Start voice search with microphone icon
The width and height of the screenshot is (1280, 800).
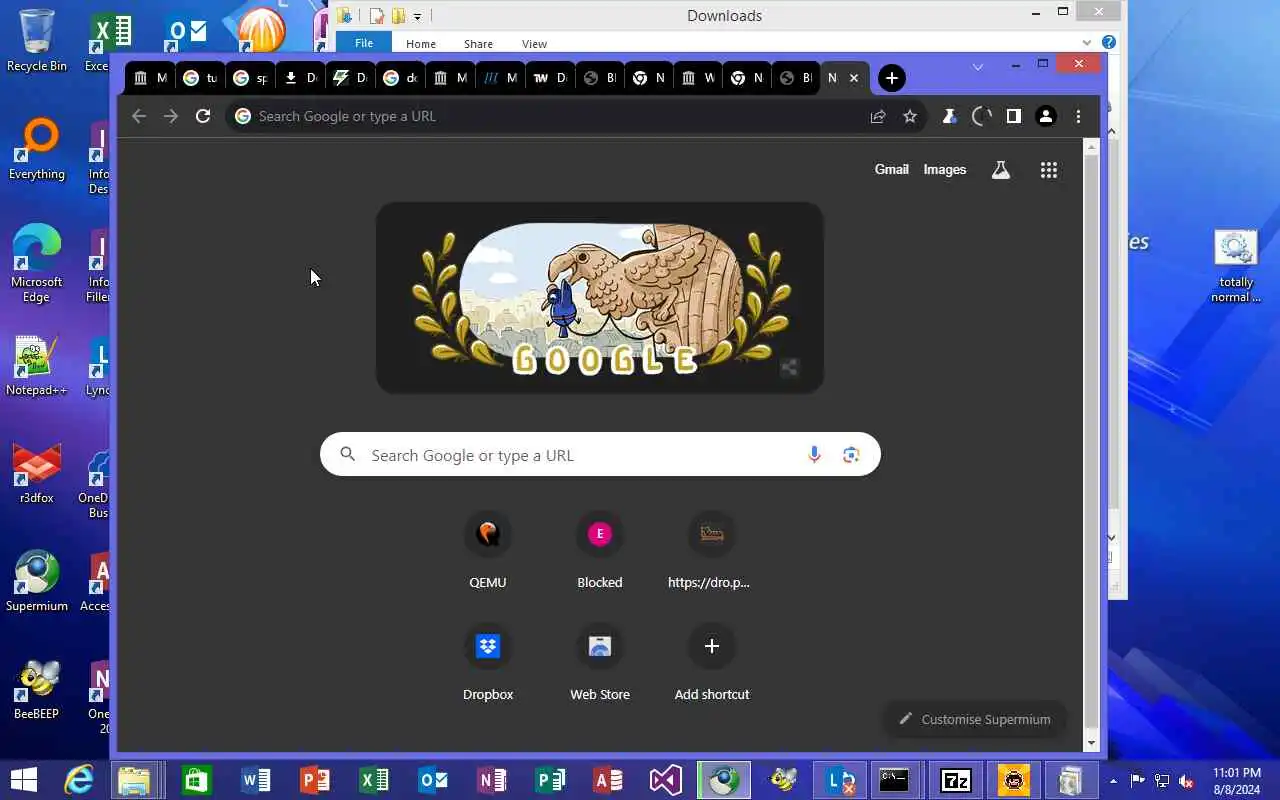(814, 455)
